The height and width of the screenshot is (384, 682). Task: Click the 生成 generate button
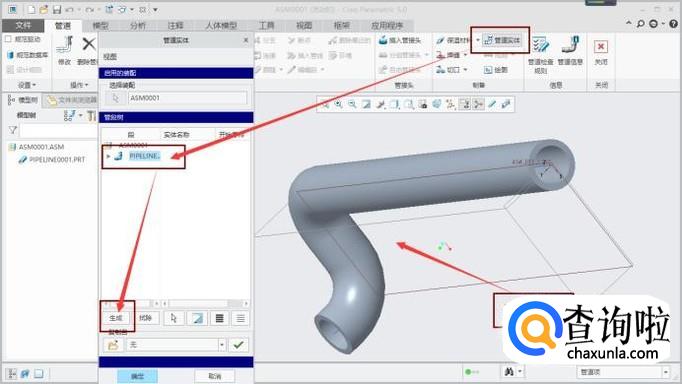click(116, 318)
